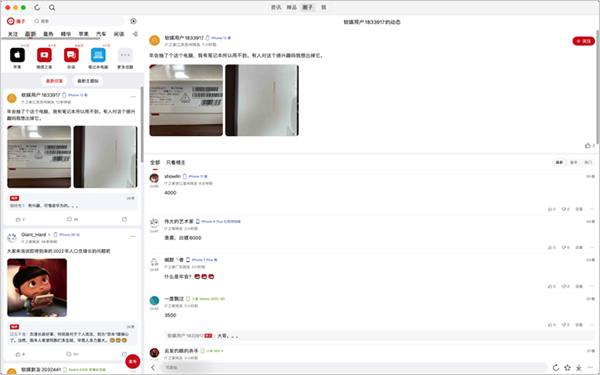Click the refresh icon in the title bar
This screenshot has width=600, height=375.
[x=37, y=7]
